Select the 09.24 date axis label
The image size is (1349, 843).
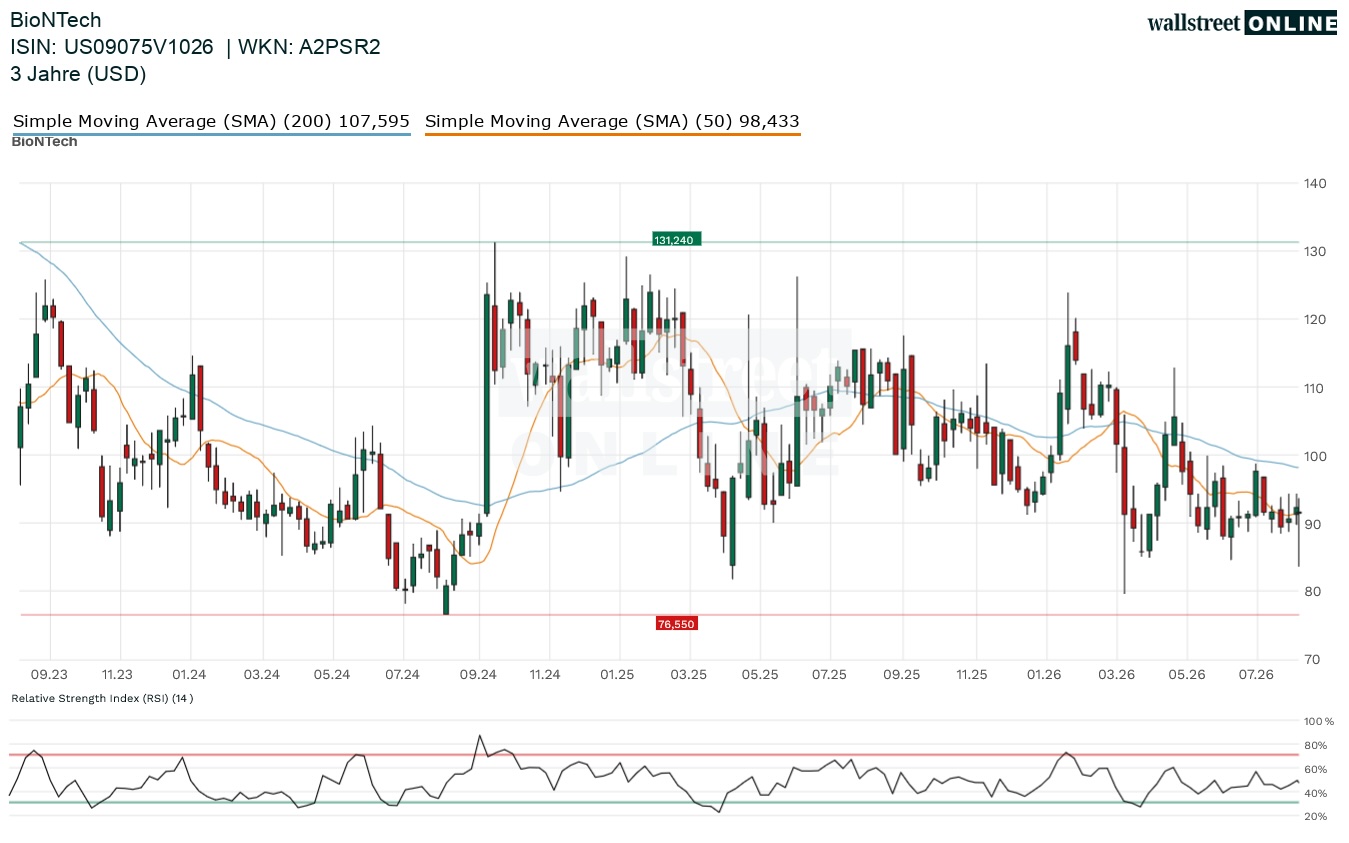pyautogui.click(x=479, y=675)
